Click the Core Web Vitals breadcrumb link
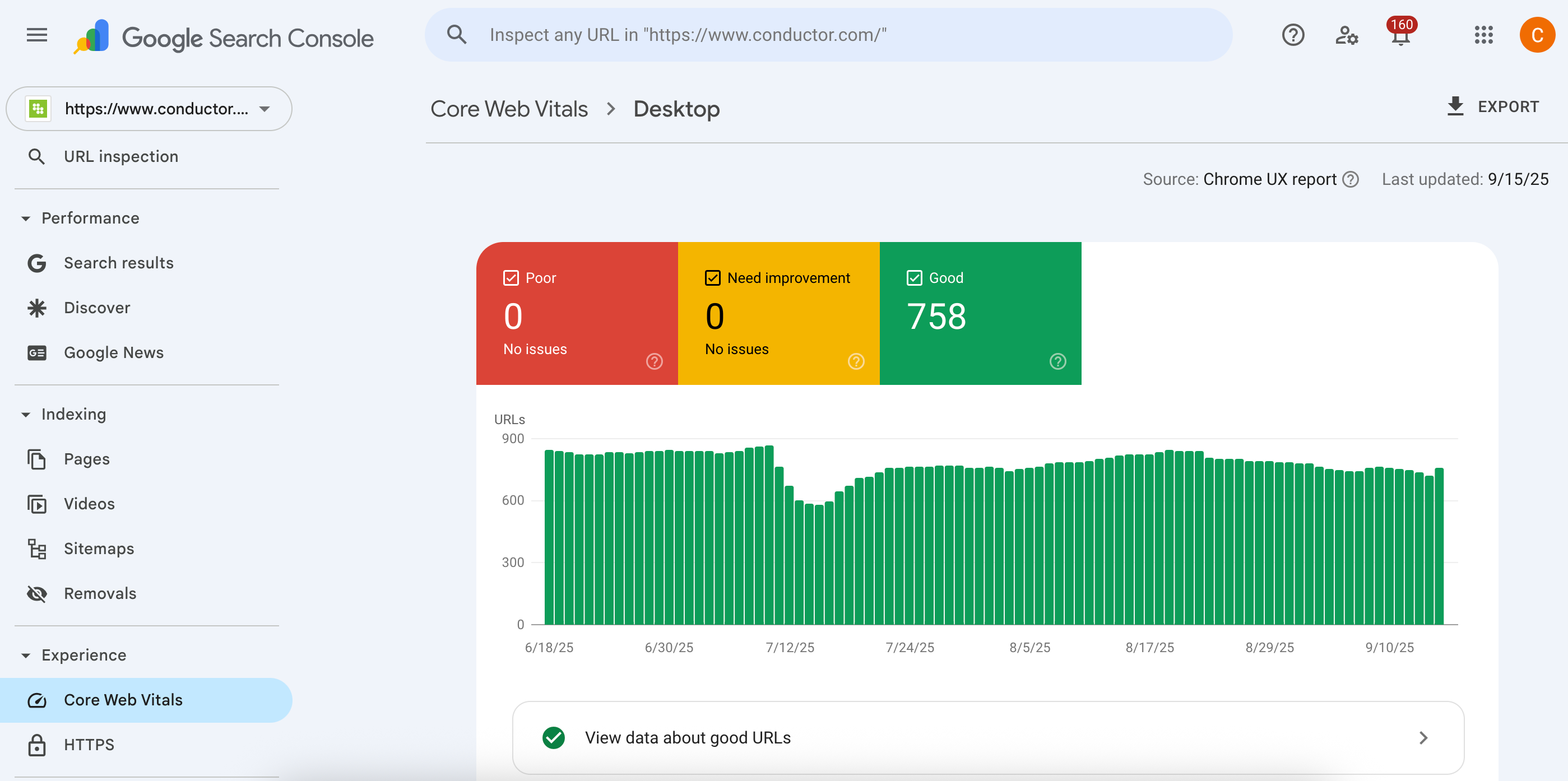The image size is (1568, 781). [509, 109]
